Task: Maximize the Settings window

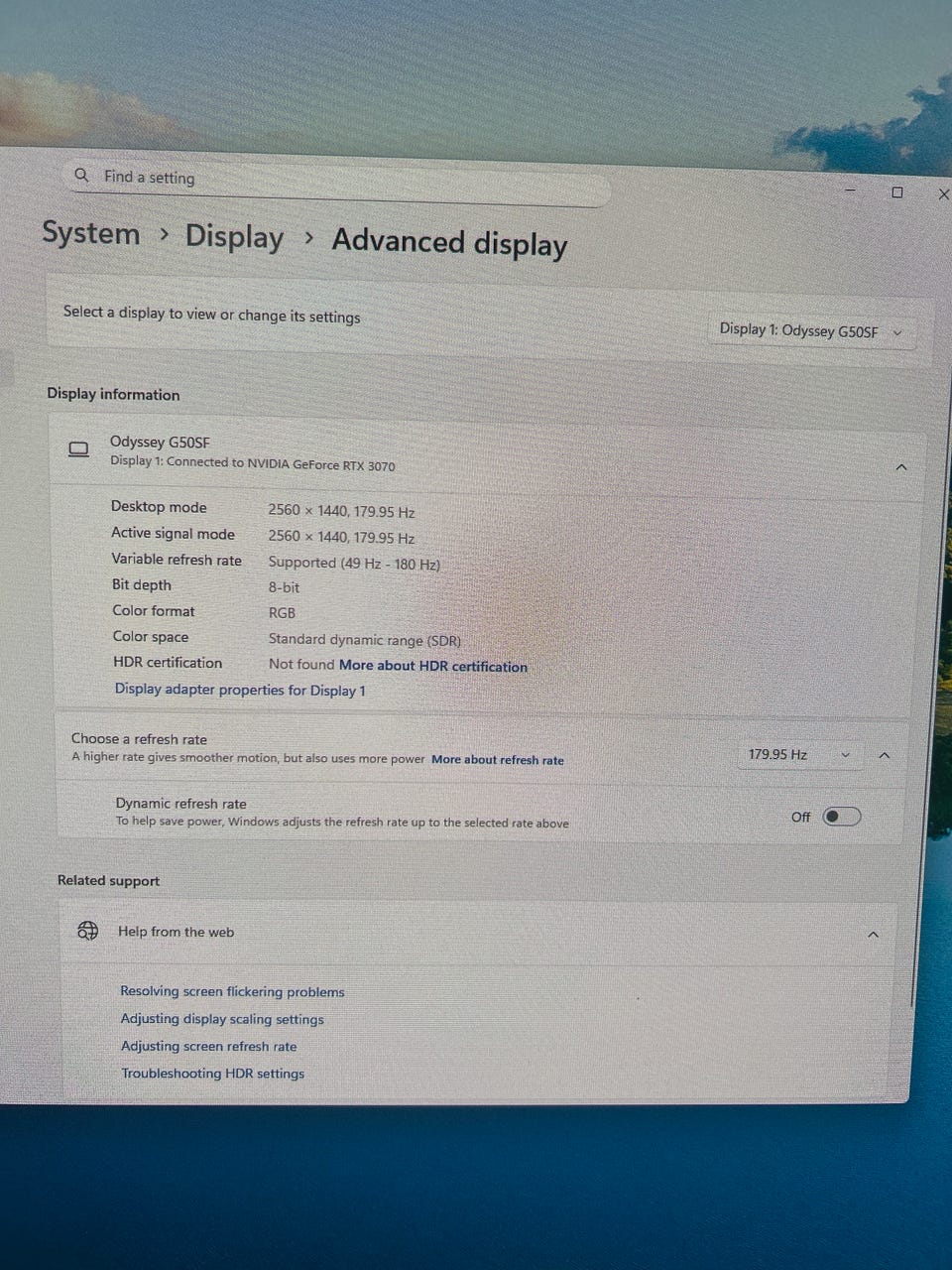Action: point(897,192)
